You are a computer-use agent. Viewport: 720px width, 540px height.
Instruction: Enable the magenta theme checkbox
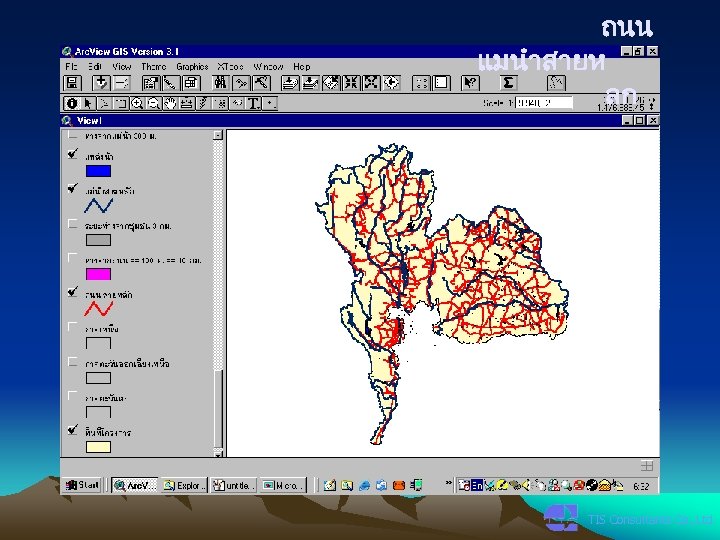point(71,258)
